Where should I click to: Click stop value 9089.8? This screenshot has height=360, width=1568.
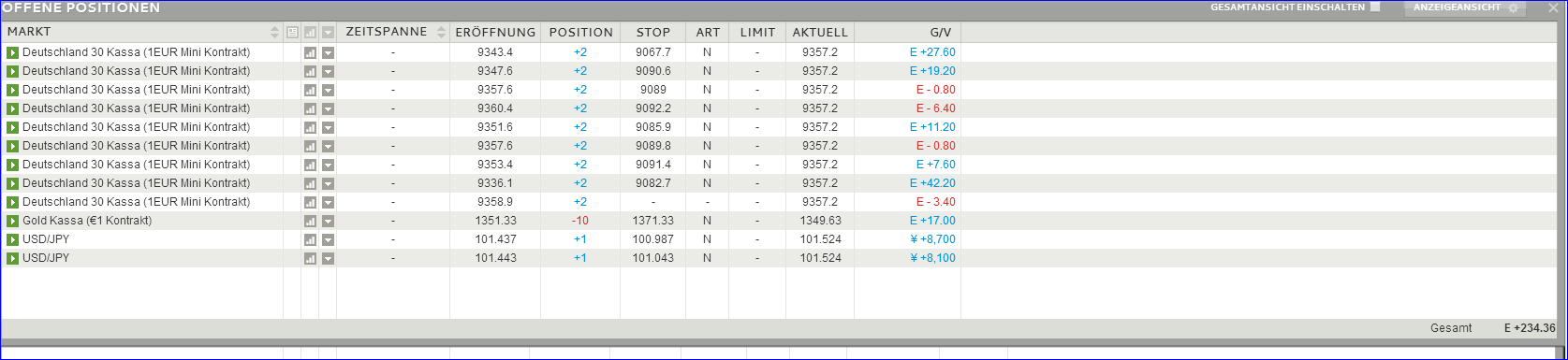pyautogui.click(x=653, y=146)
